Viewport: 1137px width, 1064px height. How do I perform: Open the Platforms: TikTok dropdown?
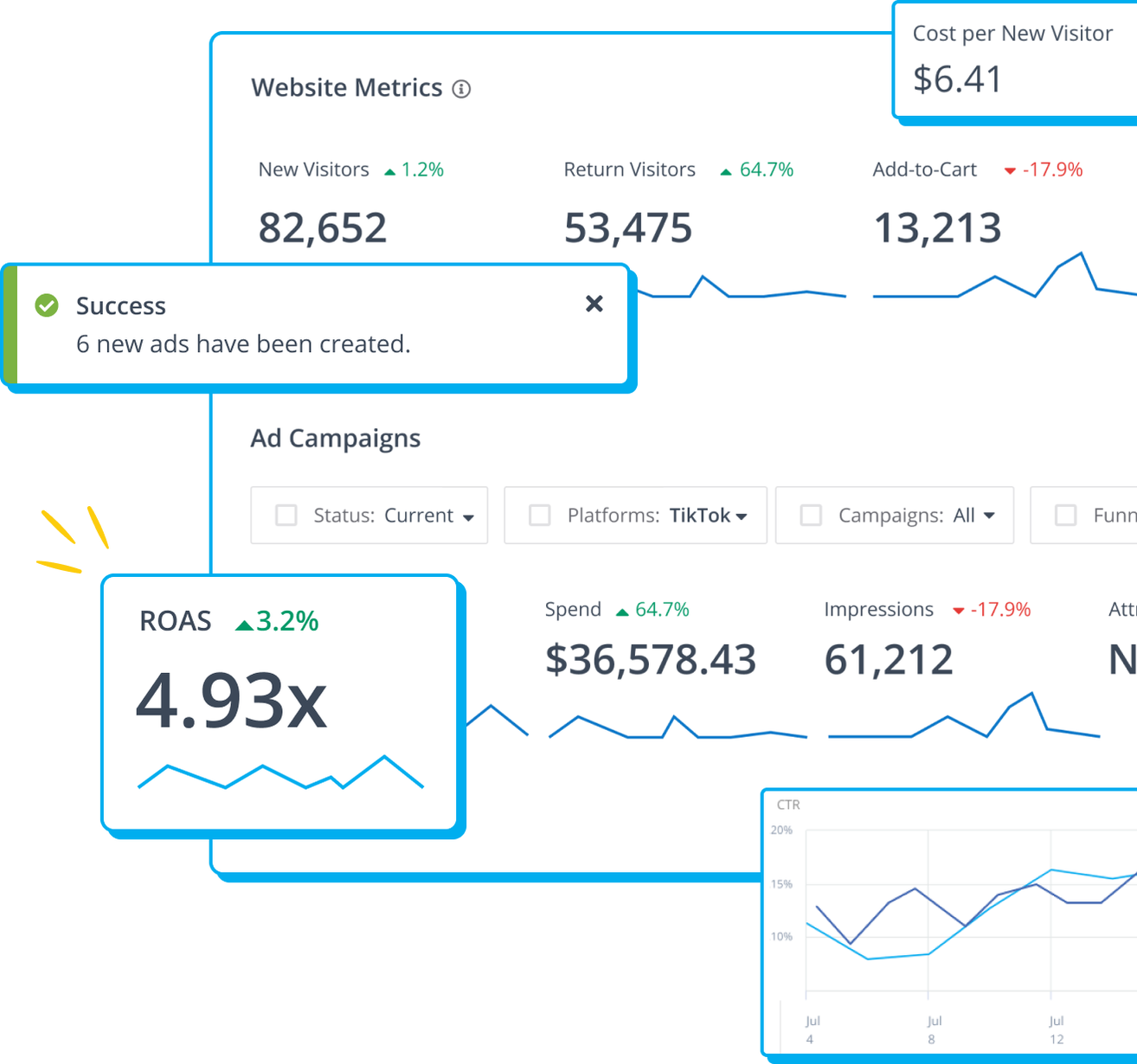point(742,516)
